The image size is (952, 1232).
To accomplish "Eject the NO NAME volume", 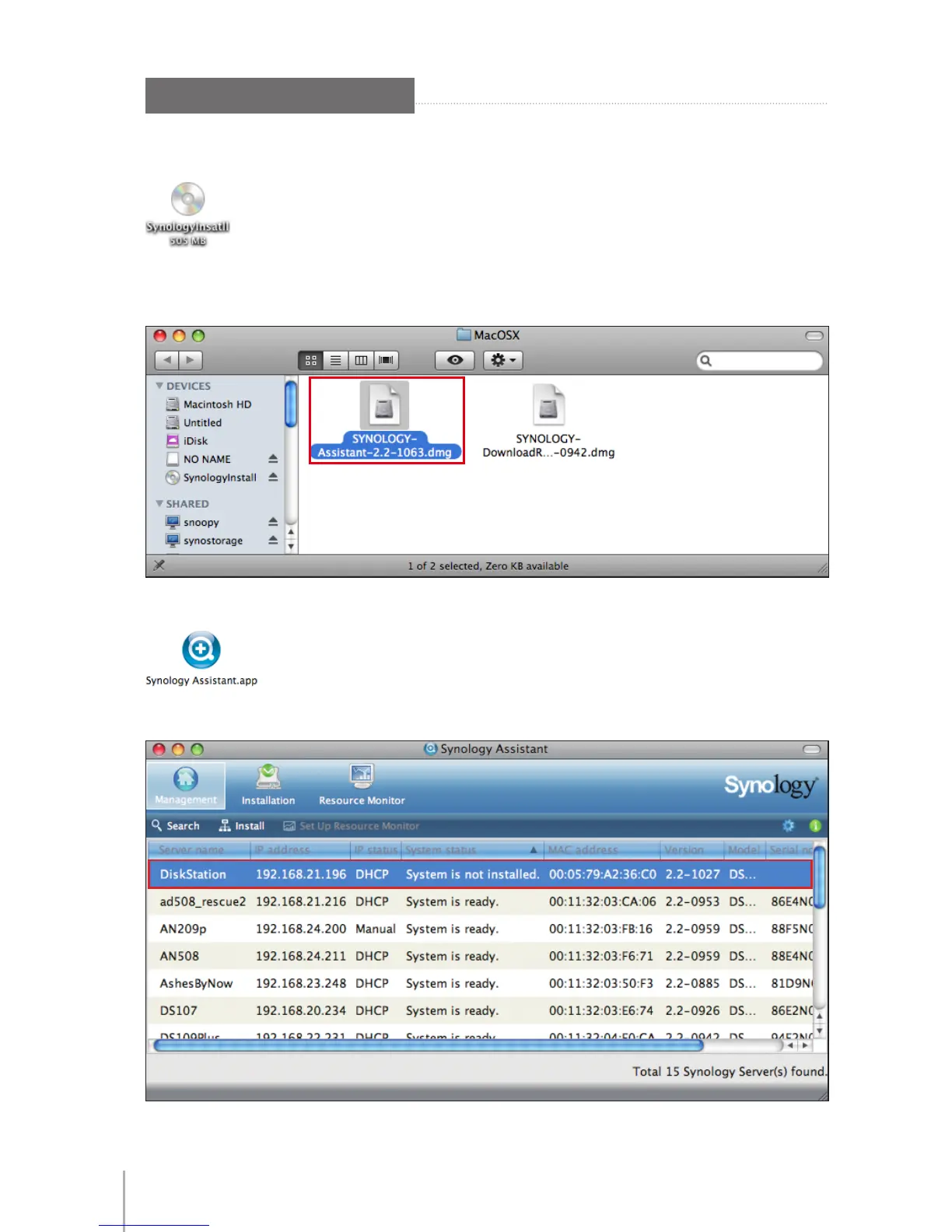I will pyautogui.click(x=273, y=459).
